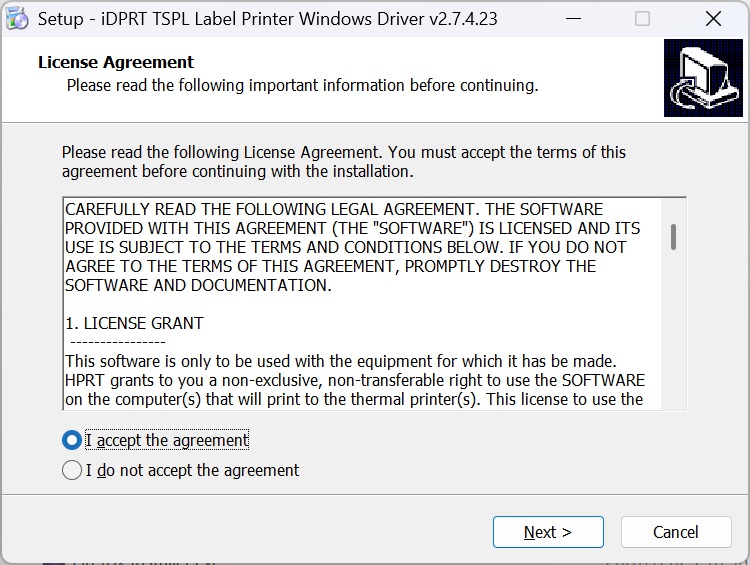The height and width of the screenshot is (565, 750).
Task: Click the "1. LICENSE GRANT" heading
Action: coord(134,323)
